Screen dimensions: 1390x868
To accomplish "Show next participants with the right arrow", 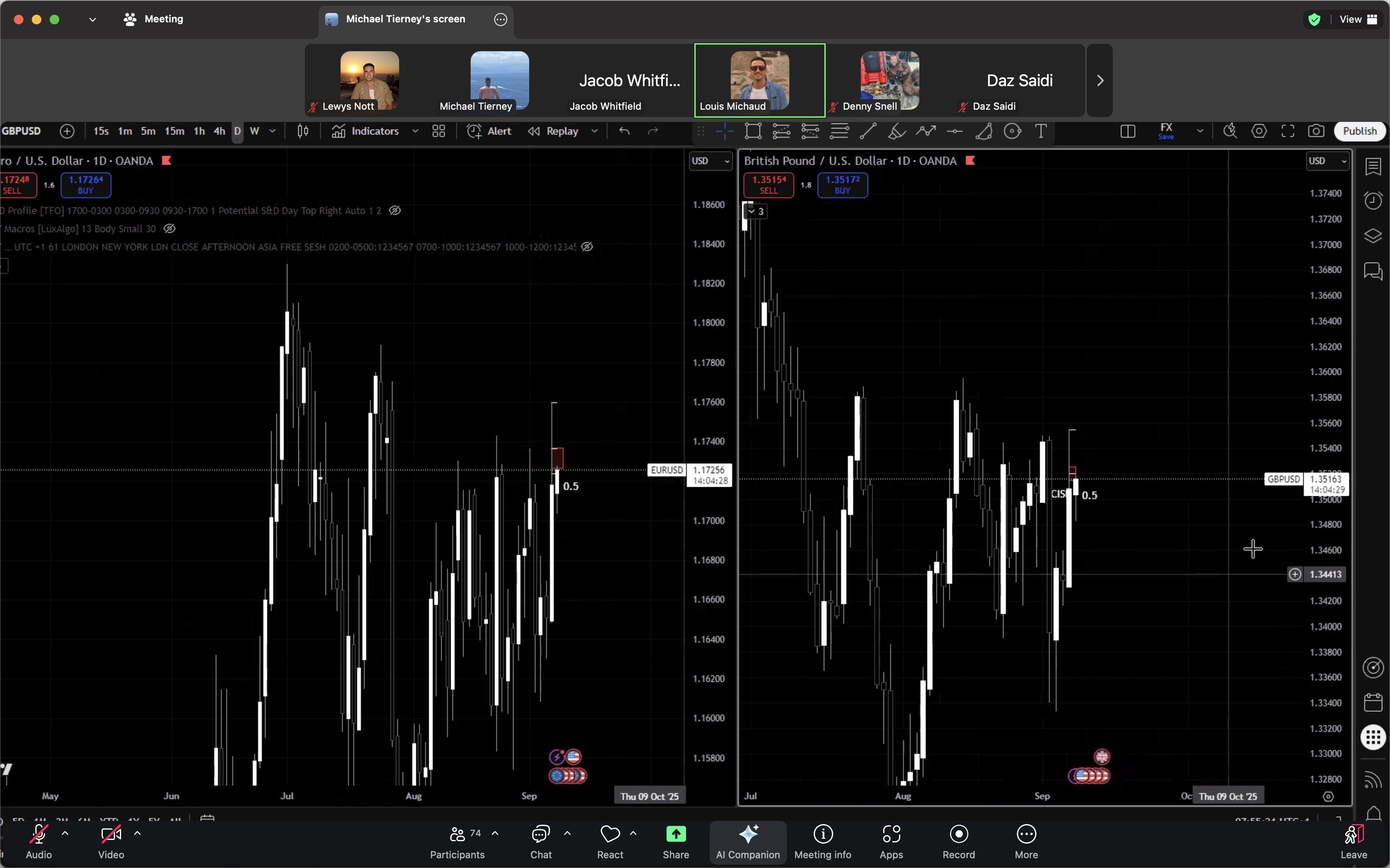I will (x=1100, y=80).
